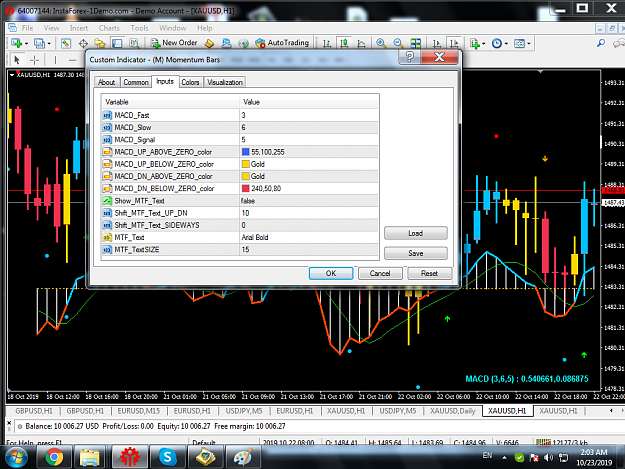Expand the Indicators dropdown arrow
Screen dimensions: 625x469
[483, 43]
